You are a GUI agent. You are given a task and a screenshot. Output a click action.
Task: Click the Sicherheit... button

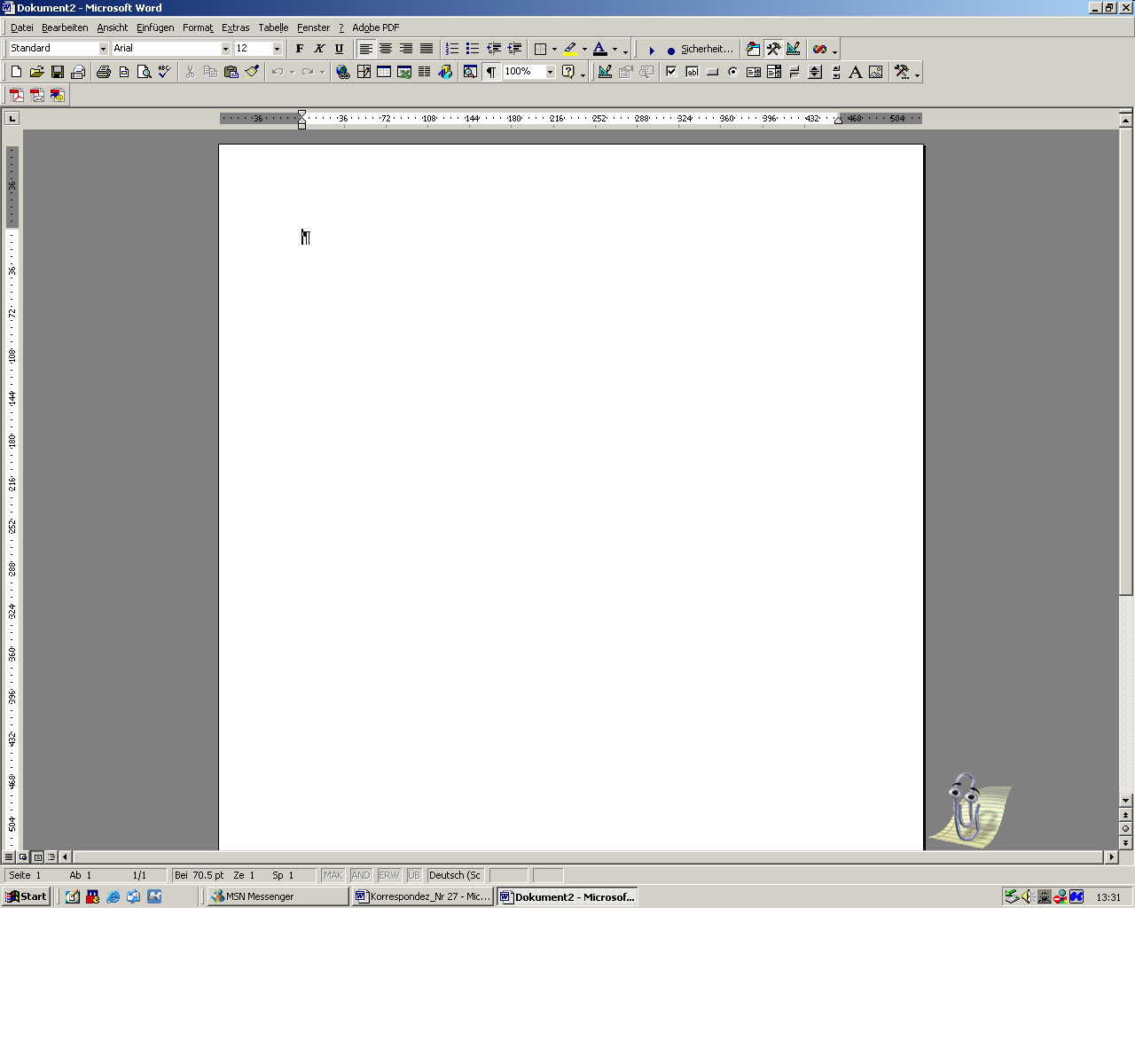[x=706, y=49]
